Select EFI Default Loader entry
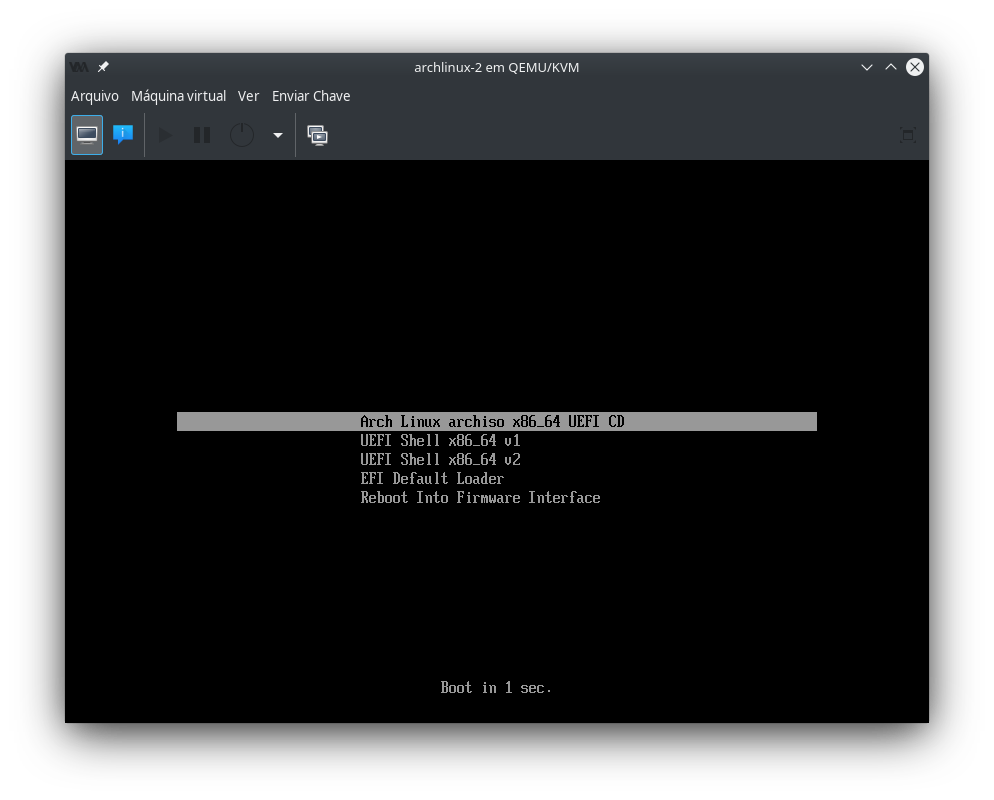 coord(432,479)
